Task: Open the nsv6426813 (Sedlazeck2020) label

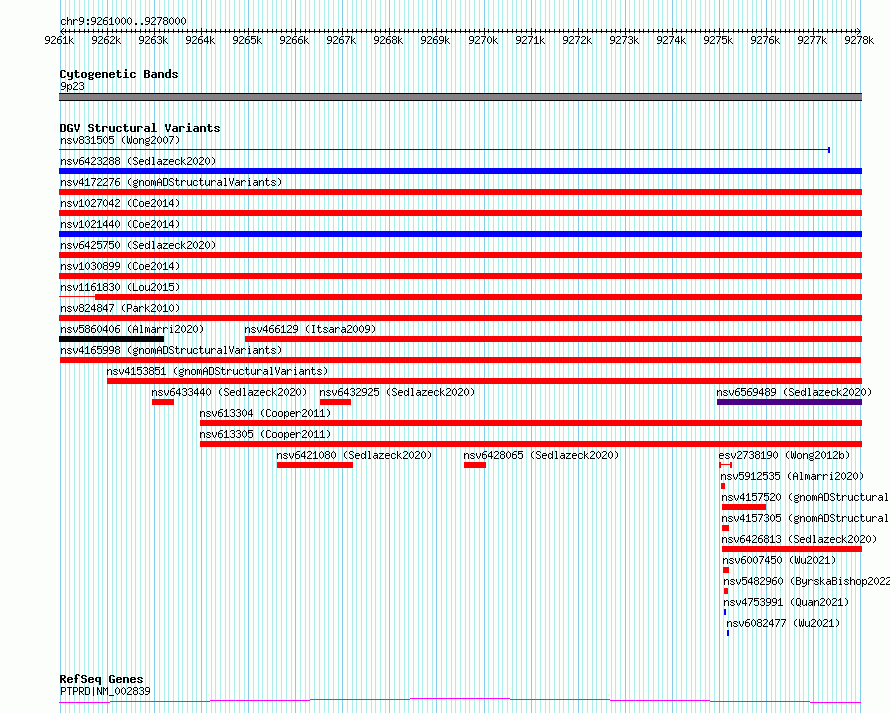Action: pos(799,539)
